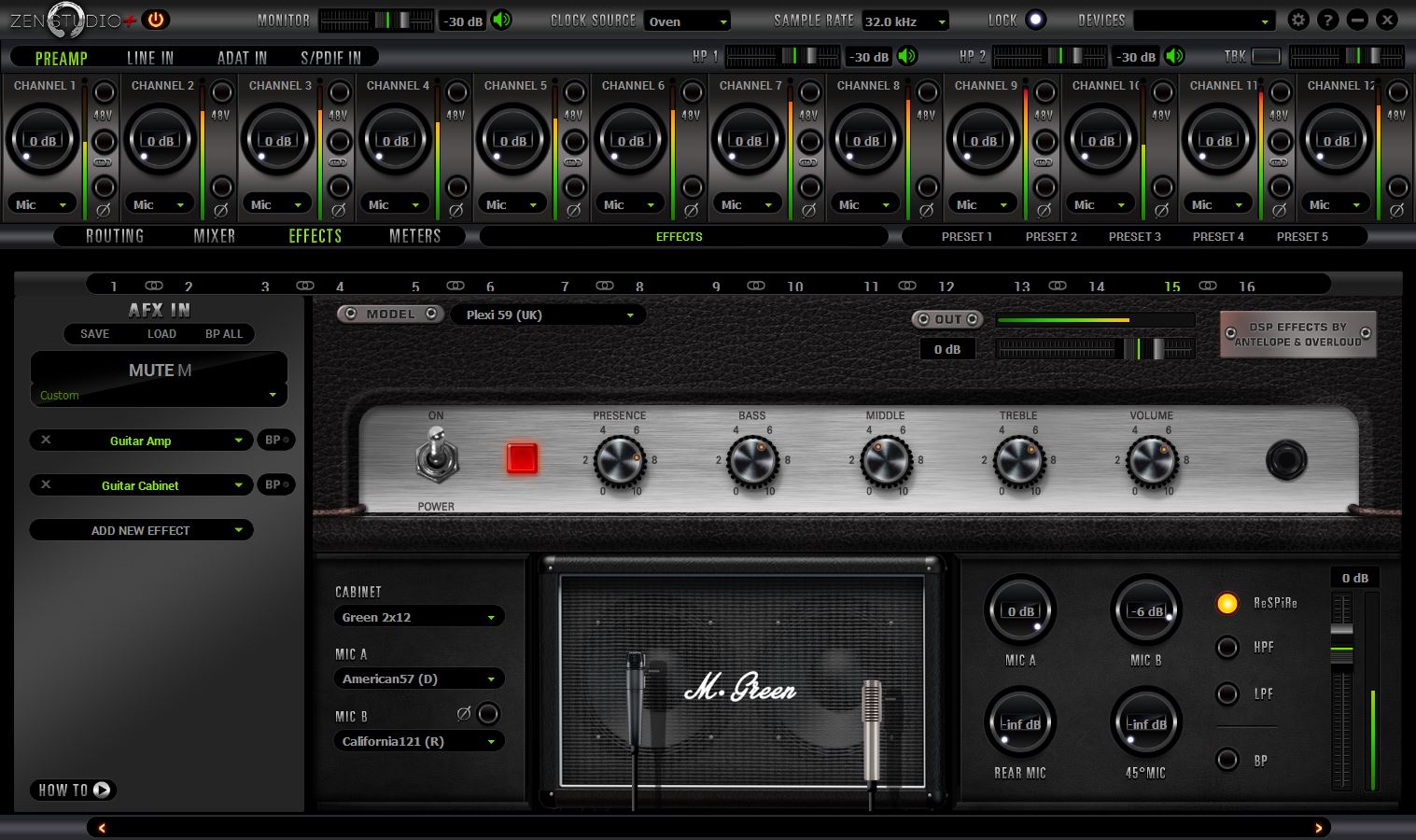
Task: Open Mic B dropdown California121 (R)
Action: tap(418, 741)
